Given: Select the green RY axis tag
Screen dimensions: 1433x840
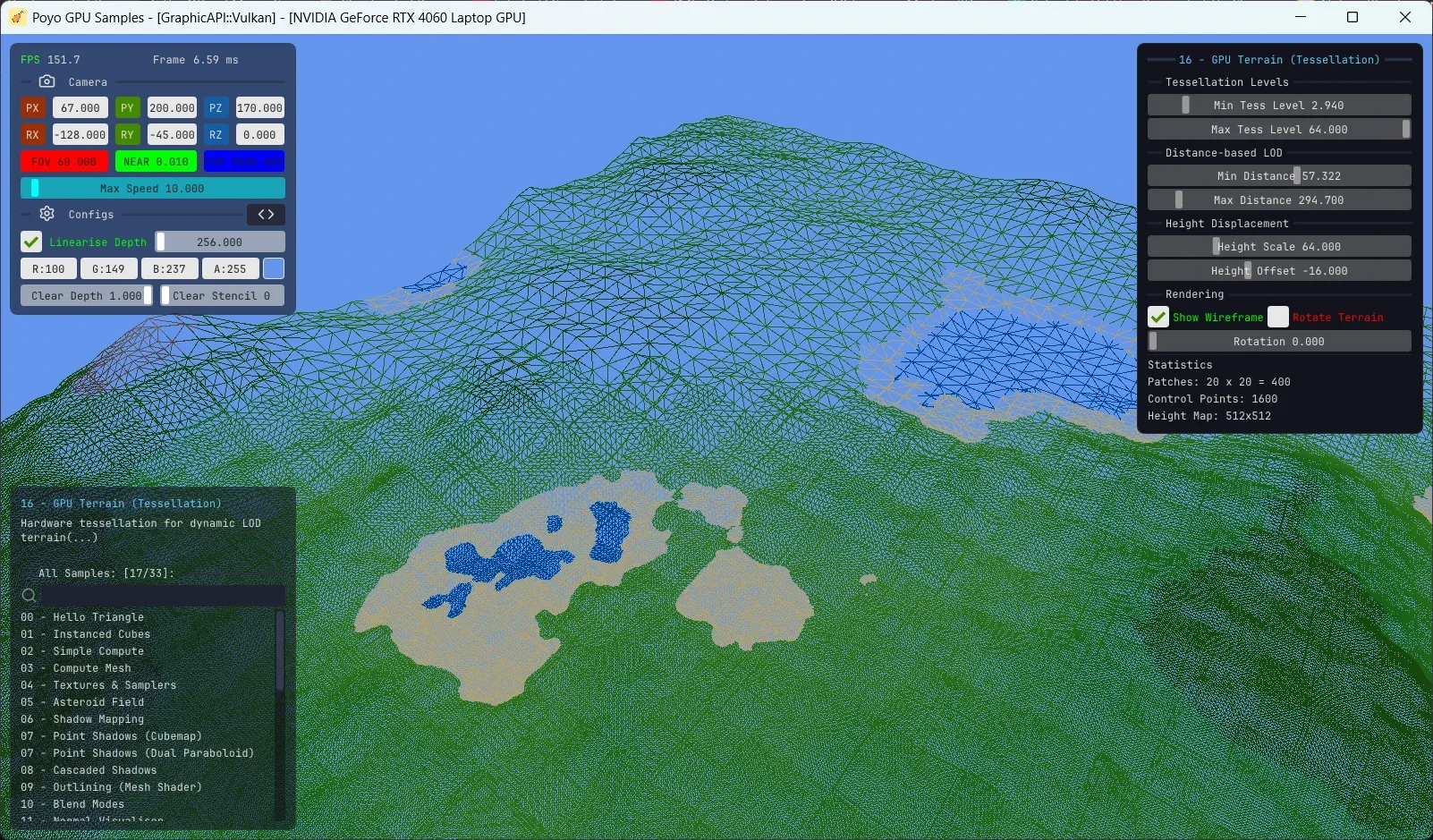Looking at the screenshot, I should [128, 134].
